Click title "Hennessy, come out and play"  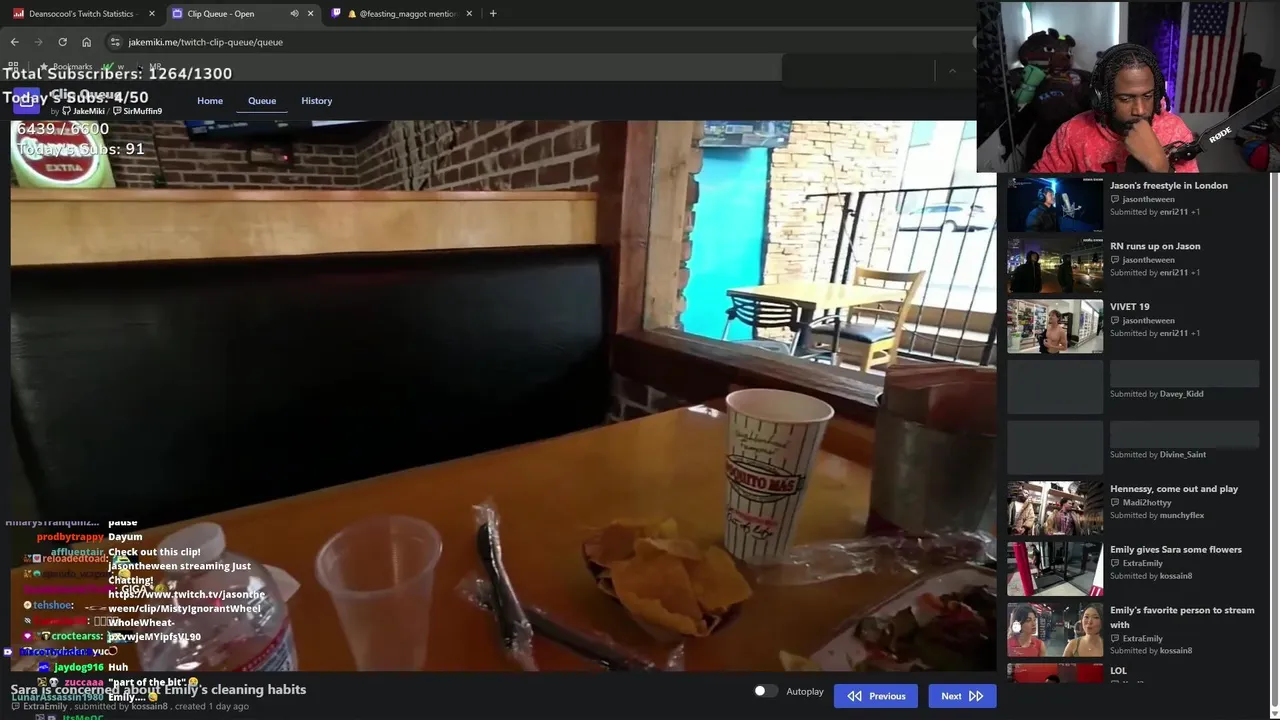(1174, 489)
